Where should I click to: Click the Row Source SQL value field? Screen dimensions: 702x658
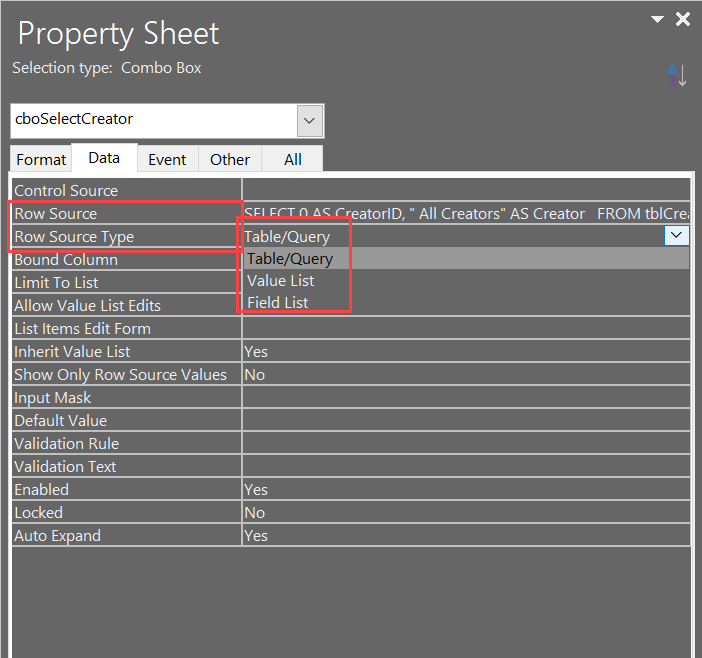[465, 213]
